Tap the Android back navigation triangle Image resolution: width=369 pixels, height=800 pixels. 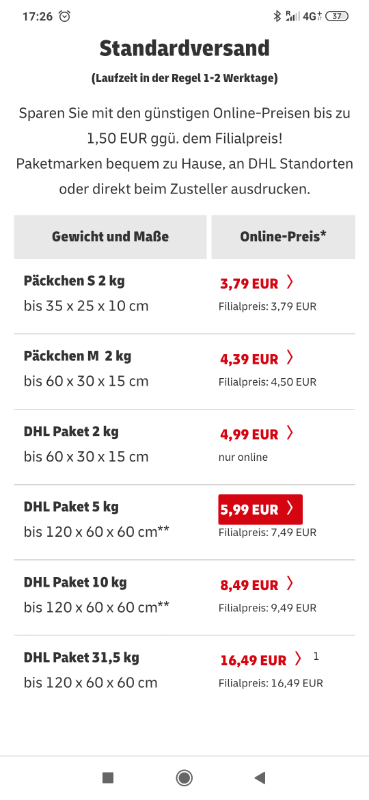[260, 778]
